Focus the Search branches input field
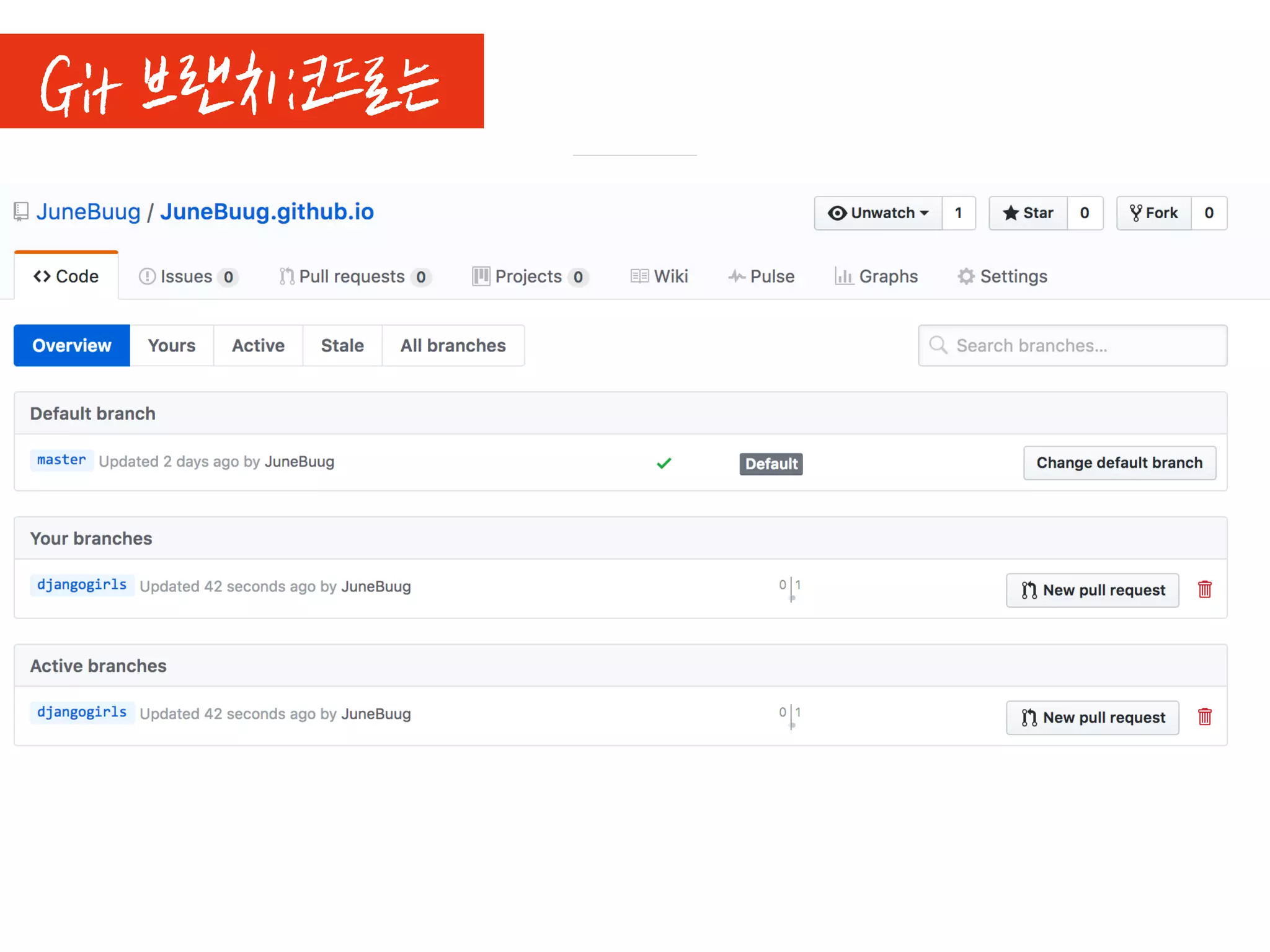Screen dimensions: 1270x952 pyautogui.click(x=1073, y=346)
